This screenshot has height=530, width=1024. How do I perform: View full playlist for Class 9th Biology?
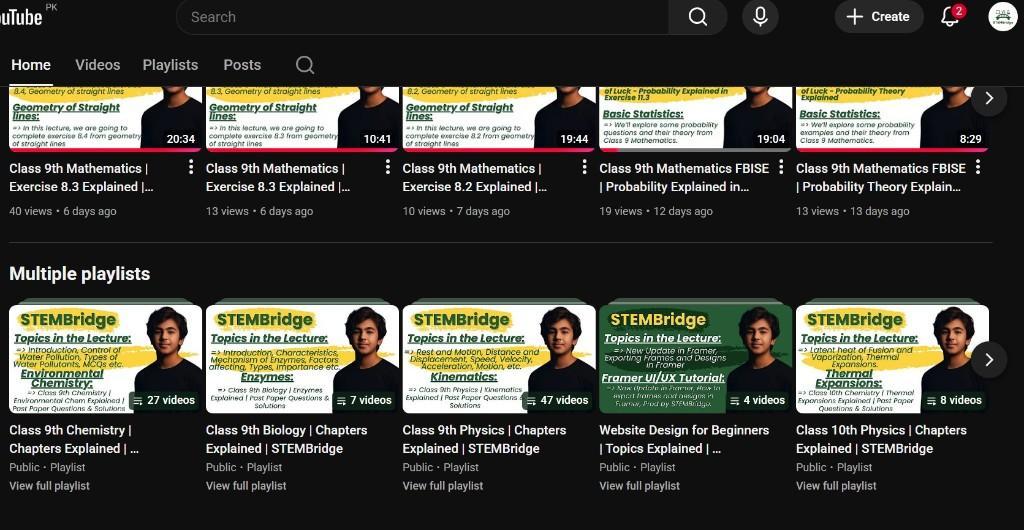point(246,486)
